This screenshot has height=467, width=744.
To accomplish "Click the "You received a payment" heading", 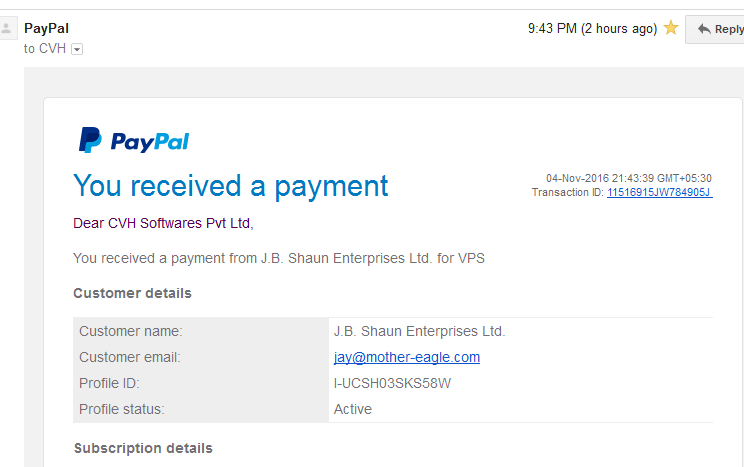I will pyautogui.click(x=231, y=186).
